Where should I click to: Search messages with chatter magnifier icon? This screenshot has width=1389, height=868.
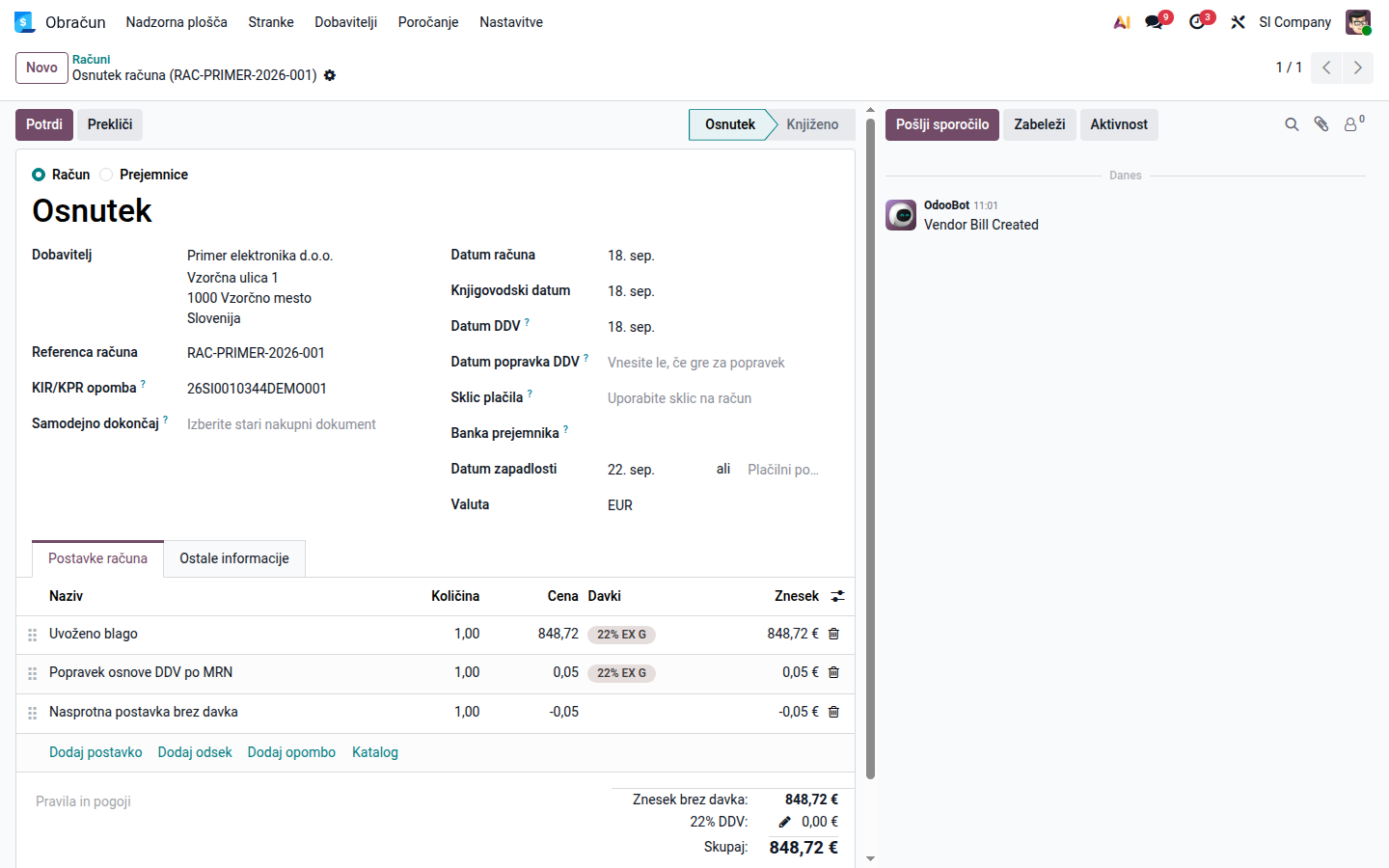[1292, 124]
